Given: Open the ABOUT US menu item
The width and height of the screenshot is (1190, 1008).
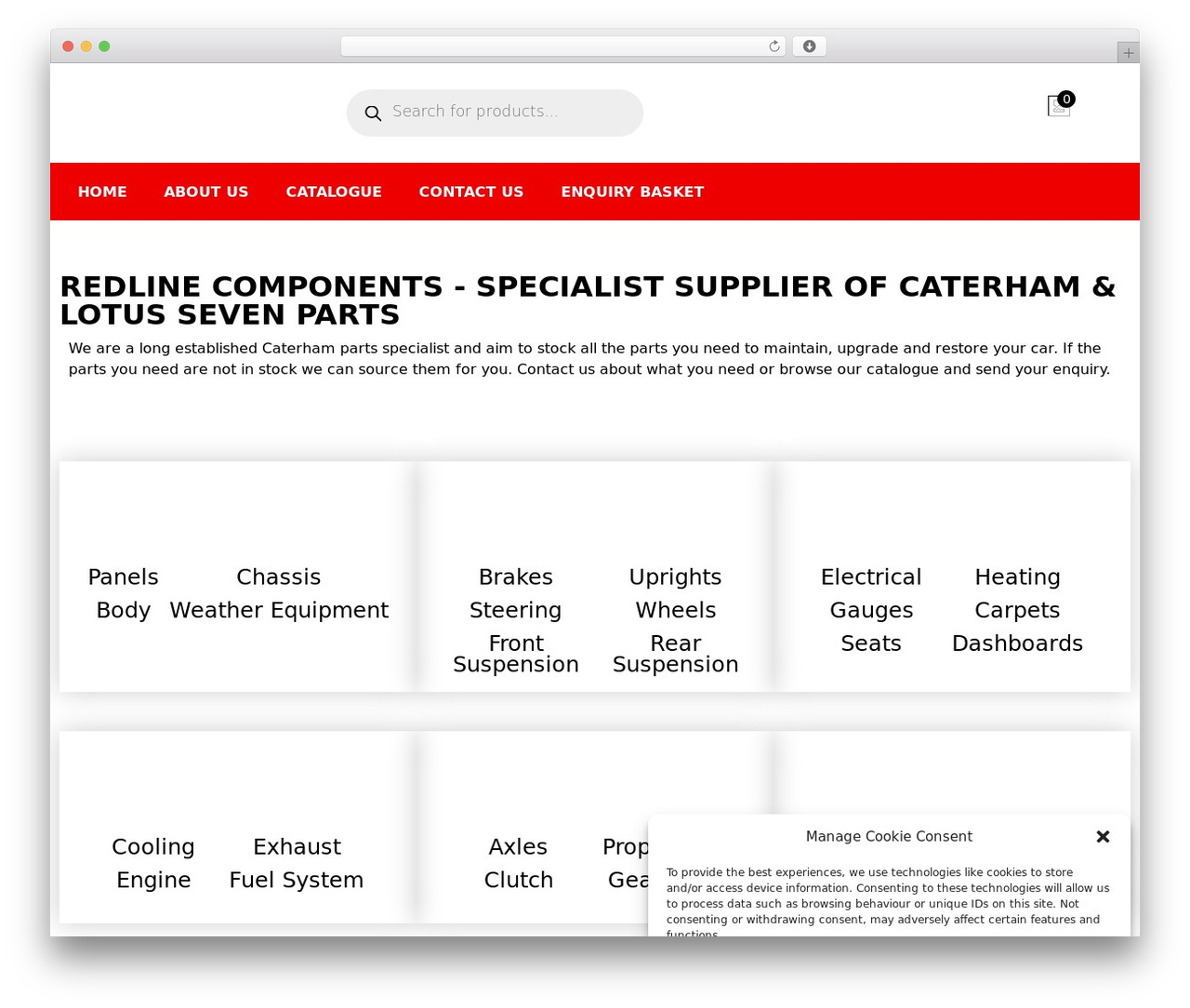Looking at the screenshot, I should [206, 192].
